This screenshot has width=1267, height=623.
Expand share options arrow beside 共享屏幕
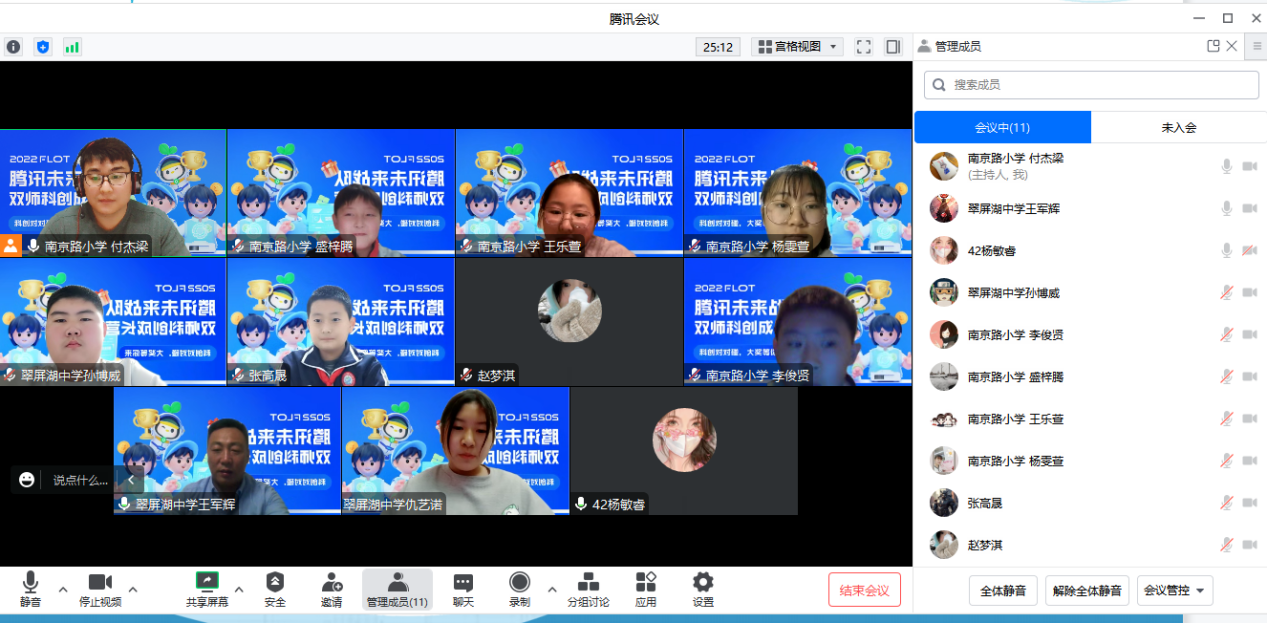pyautogui.click(x=239, y=589)
